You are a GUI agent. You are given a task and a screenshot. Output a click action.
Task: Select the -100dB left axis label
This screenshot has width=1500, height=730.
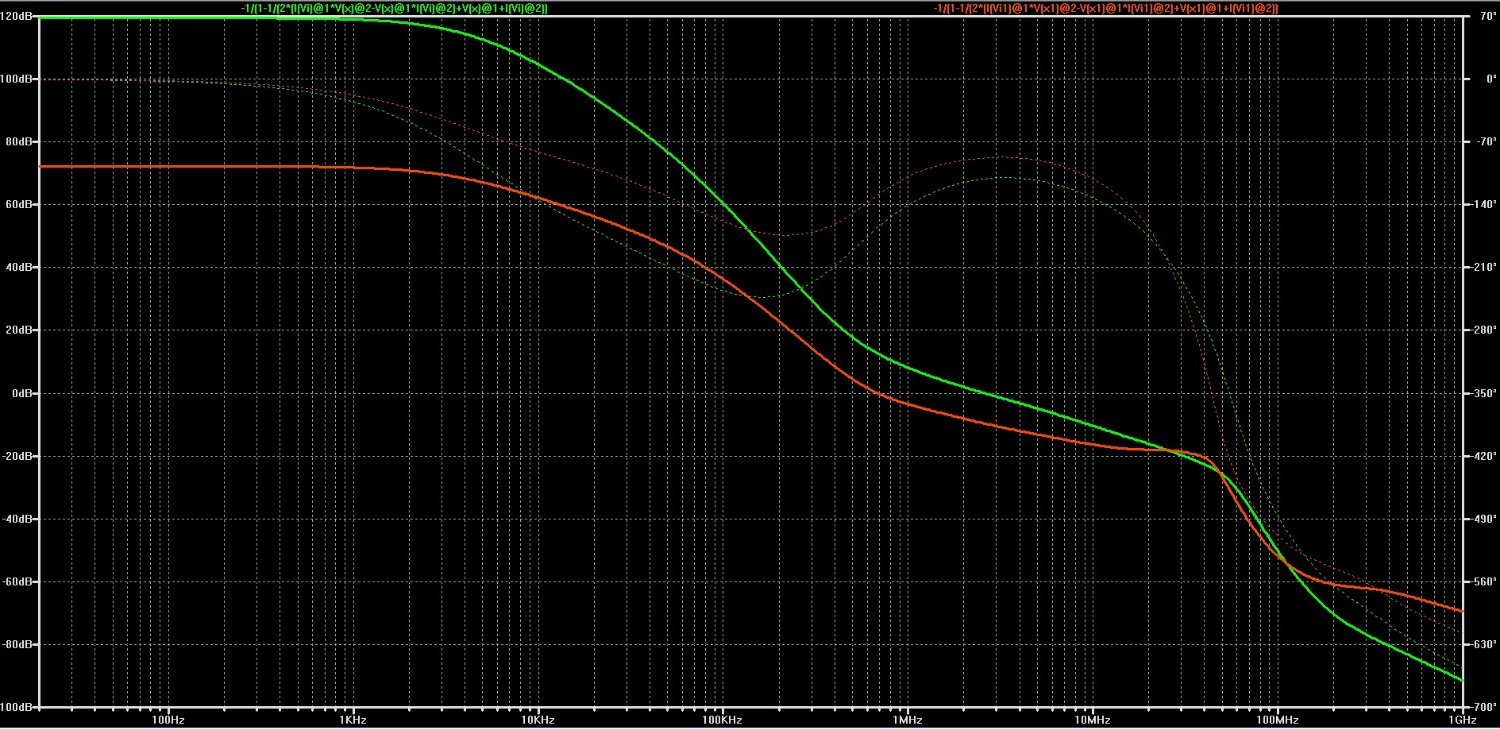pos(18,707)
